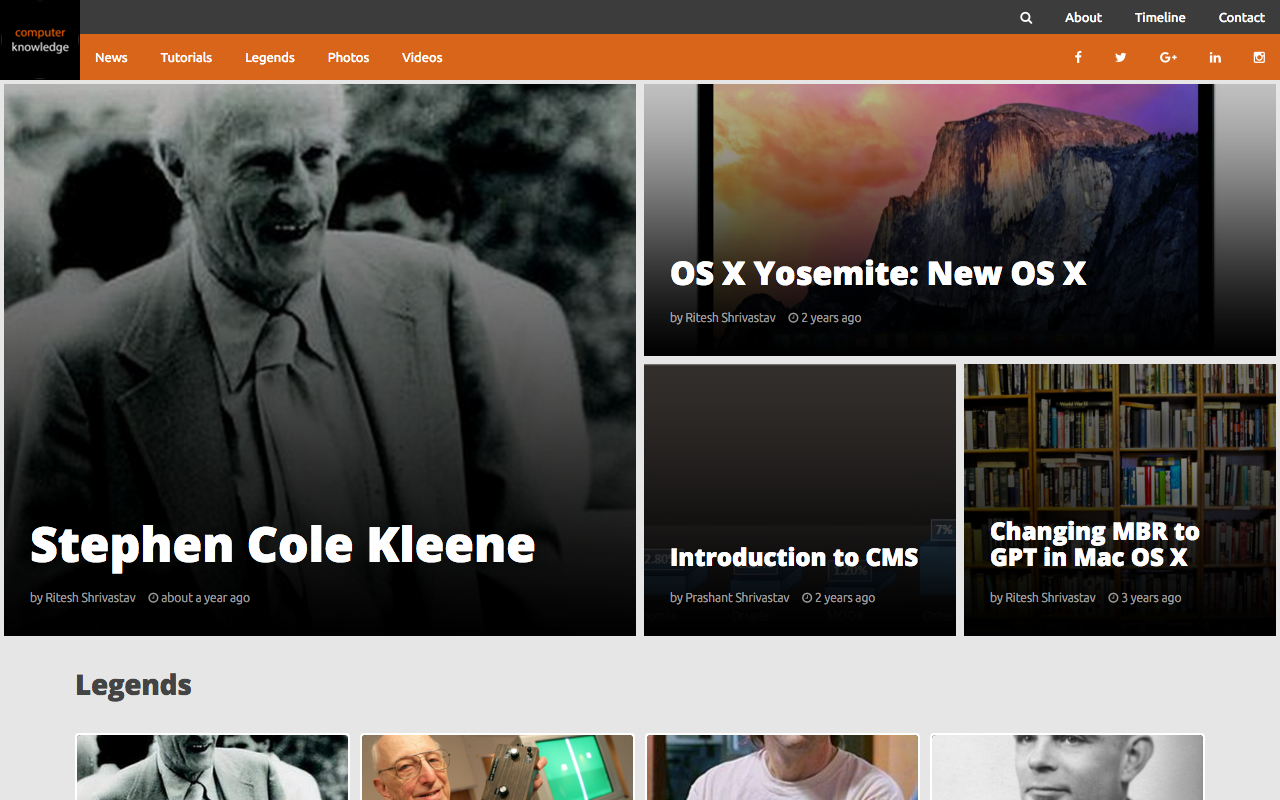Open the Introduction to CMS article
Screen dimensions: 1280x800
tap(794, 557)
